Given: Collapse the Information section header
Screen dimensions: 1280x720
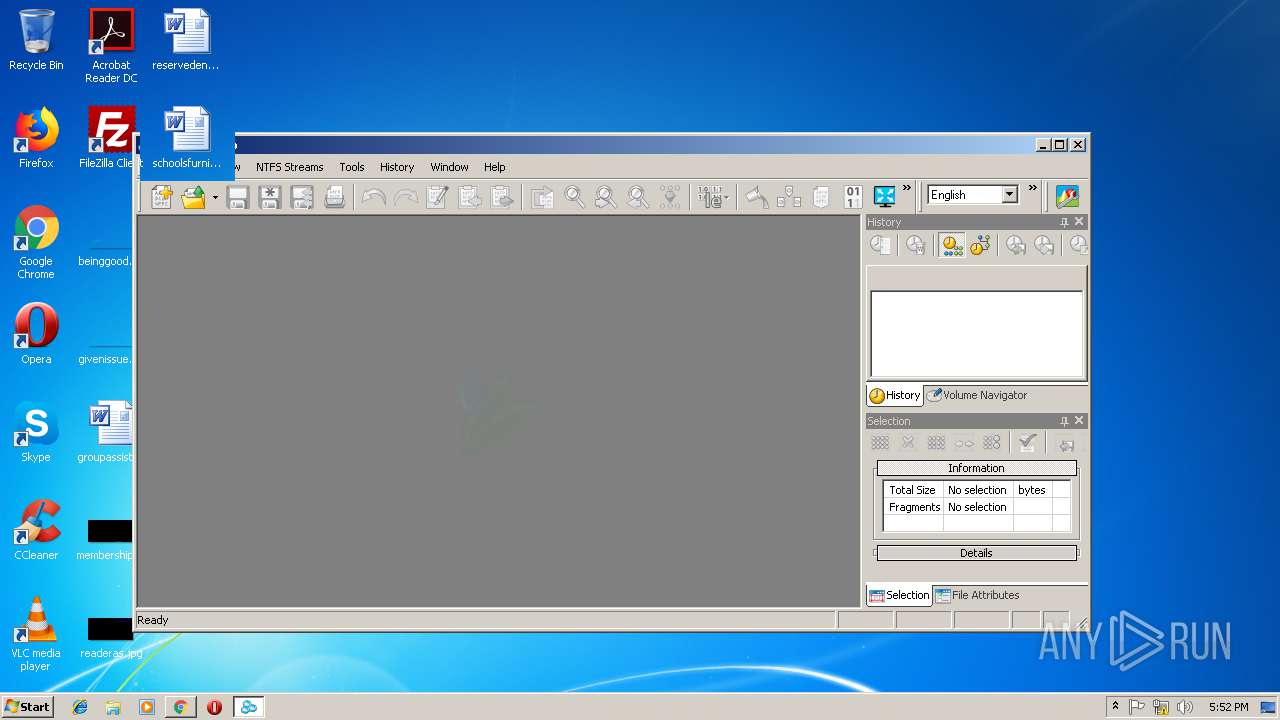Looking at the screenshot, I should tap(976, 468).
